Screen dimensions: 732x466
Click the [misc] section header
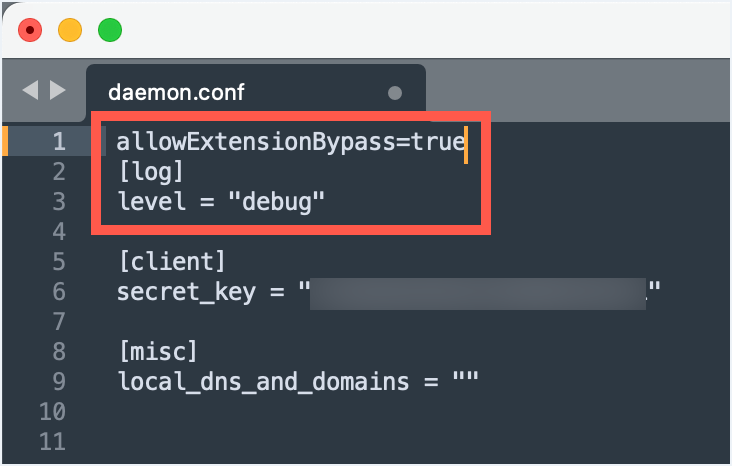(157, 352)
